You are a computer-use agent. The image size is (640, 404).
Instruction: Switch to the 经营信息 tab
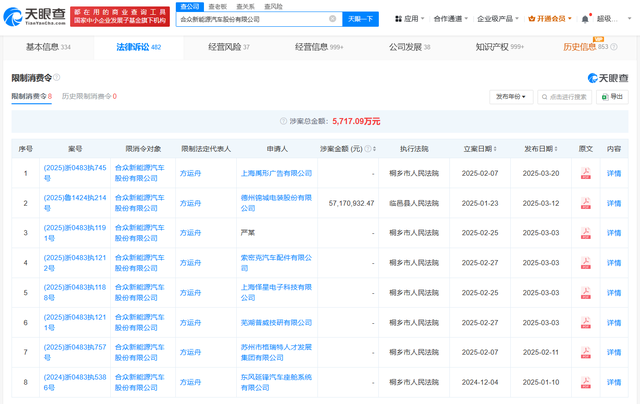(x=319, y=47)
